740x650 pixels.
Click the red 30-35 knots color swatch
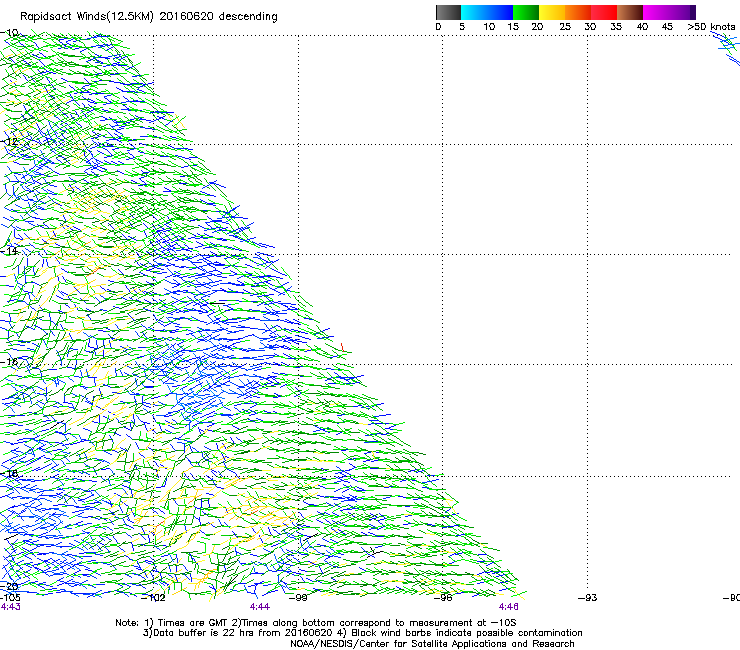tap(604, 12)
